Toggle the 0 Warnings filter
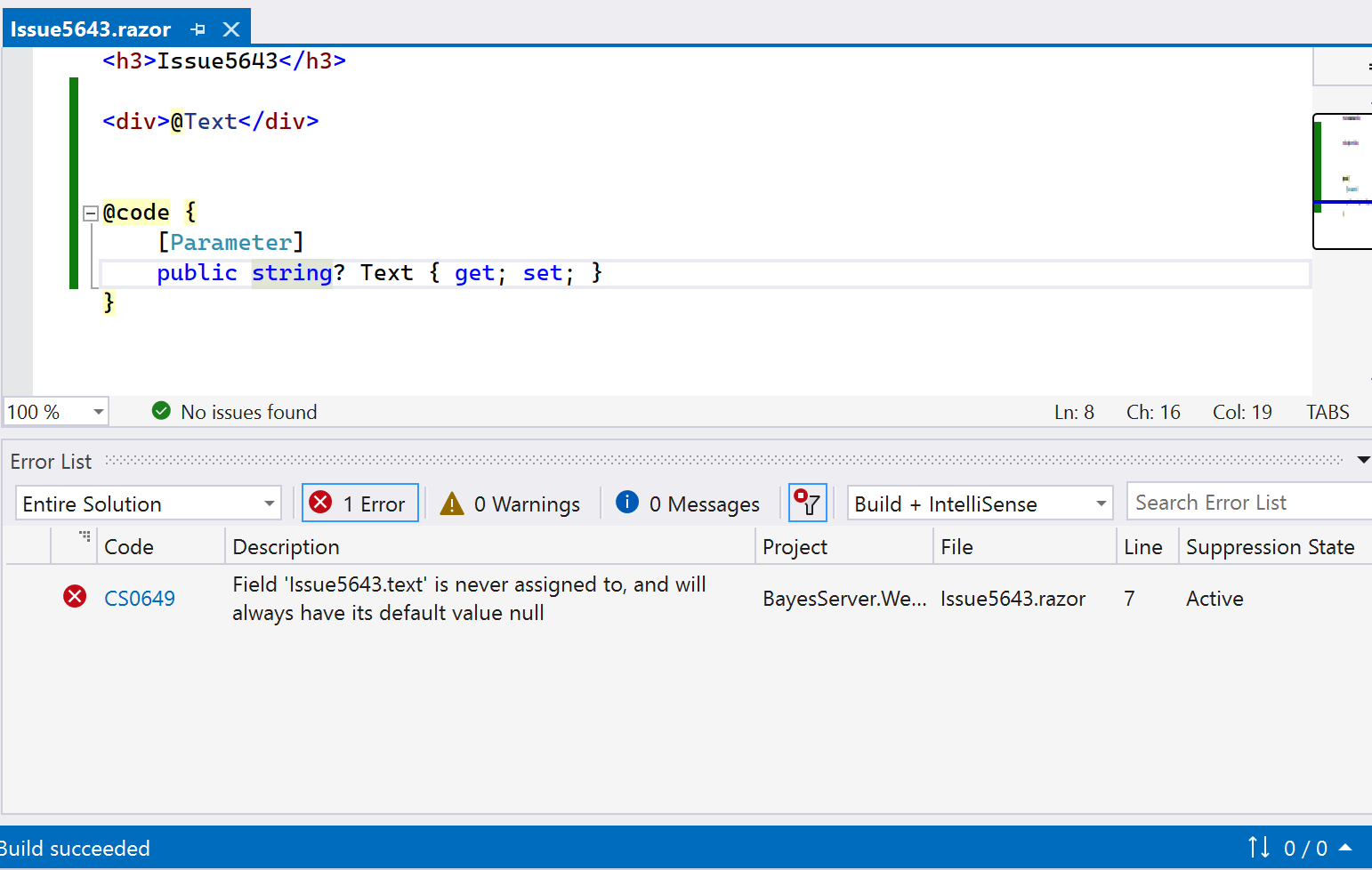Viewport: 1372px width, 870px height. (x=511, y=504)
